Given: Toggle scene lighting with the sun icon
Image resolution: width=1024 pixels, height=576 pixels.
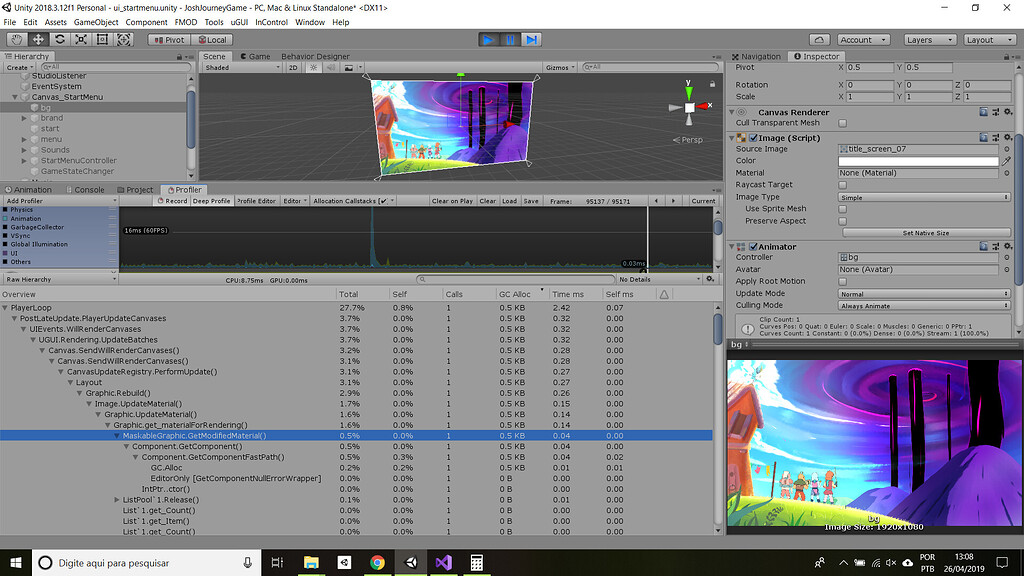Looking at the screenshot, I should [x=313, y=68].
